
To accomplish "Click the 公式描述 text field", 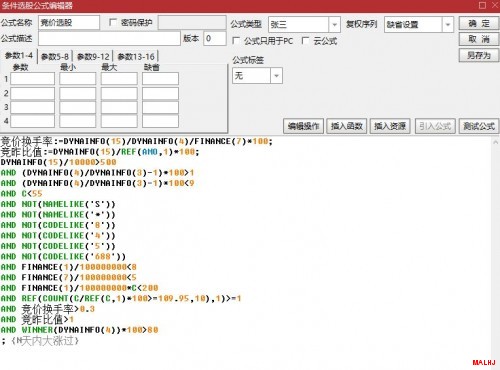I will pos(109,39).
